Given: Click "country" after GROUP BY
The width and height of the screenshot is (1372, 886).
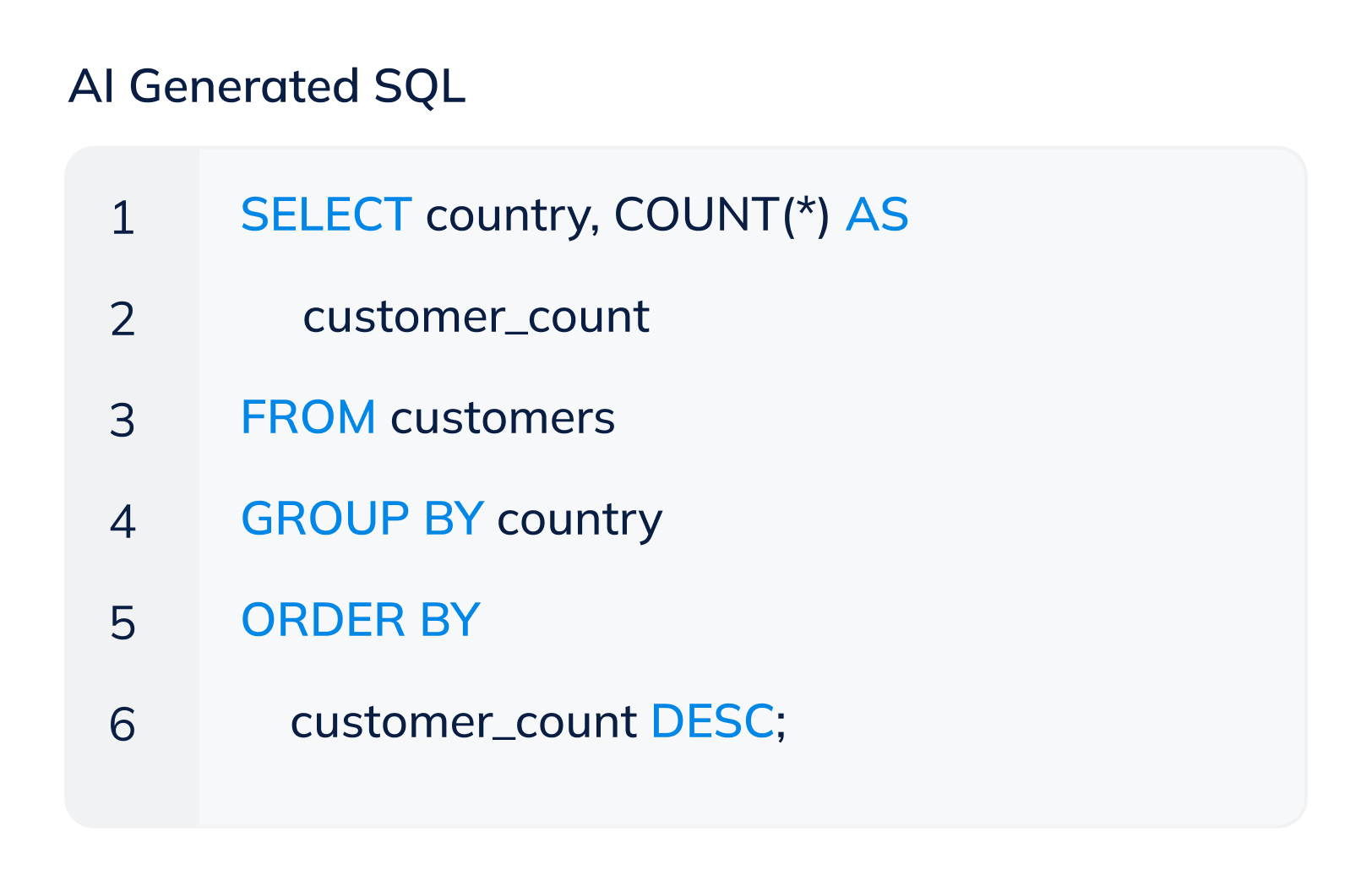Looking at the screenshot, I should tap(580, 520).
